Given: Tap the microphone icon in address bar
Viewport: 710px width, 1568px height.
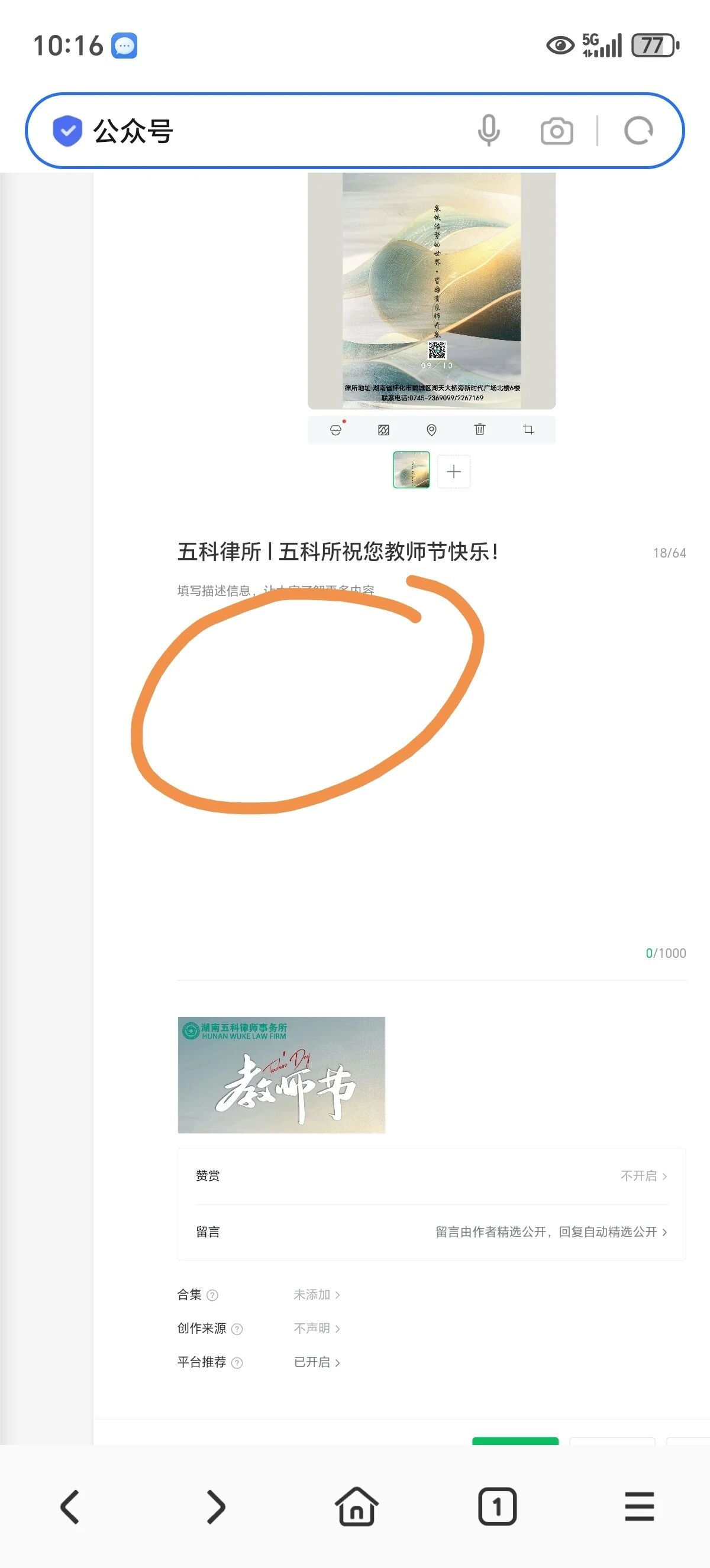Looking at the screenshot, I should click(489, 130).
